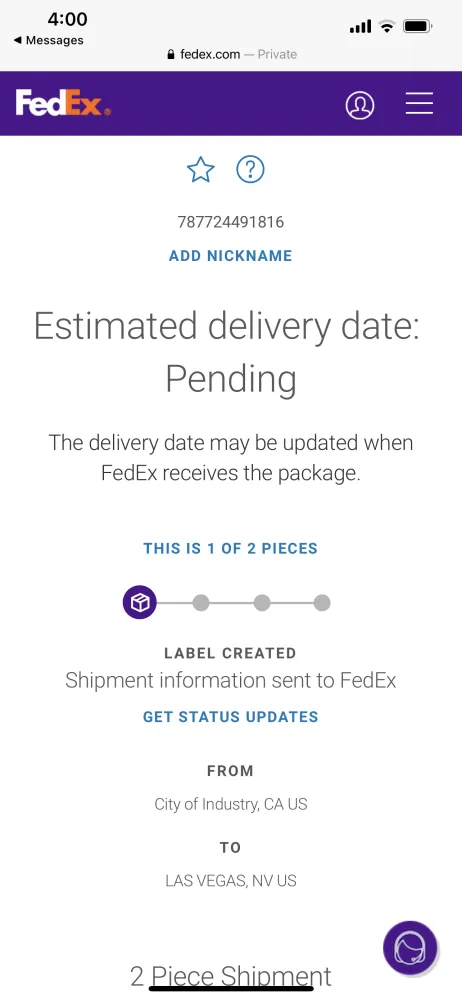Open THIS IS 1 OF 2 PIECES link
Screen dimensions: 462x1000
click(230, 548)
